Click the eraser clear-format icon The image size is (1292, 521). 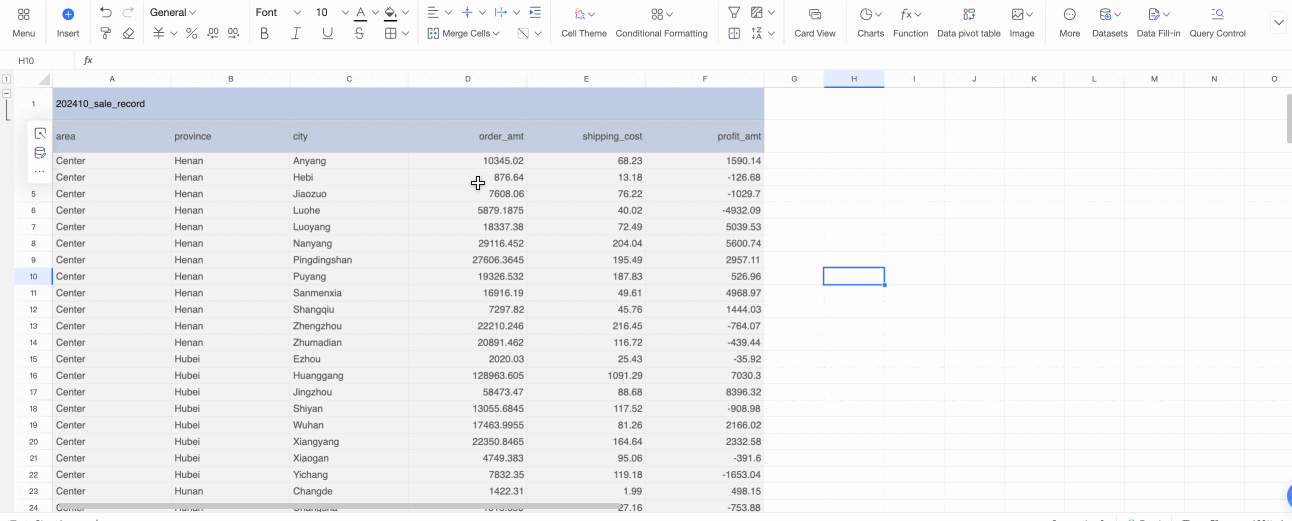128,33
